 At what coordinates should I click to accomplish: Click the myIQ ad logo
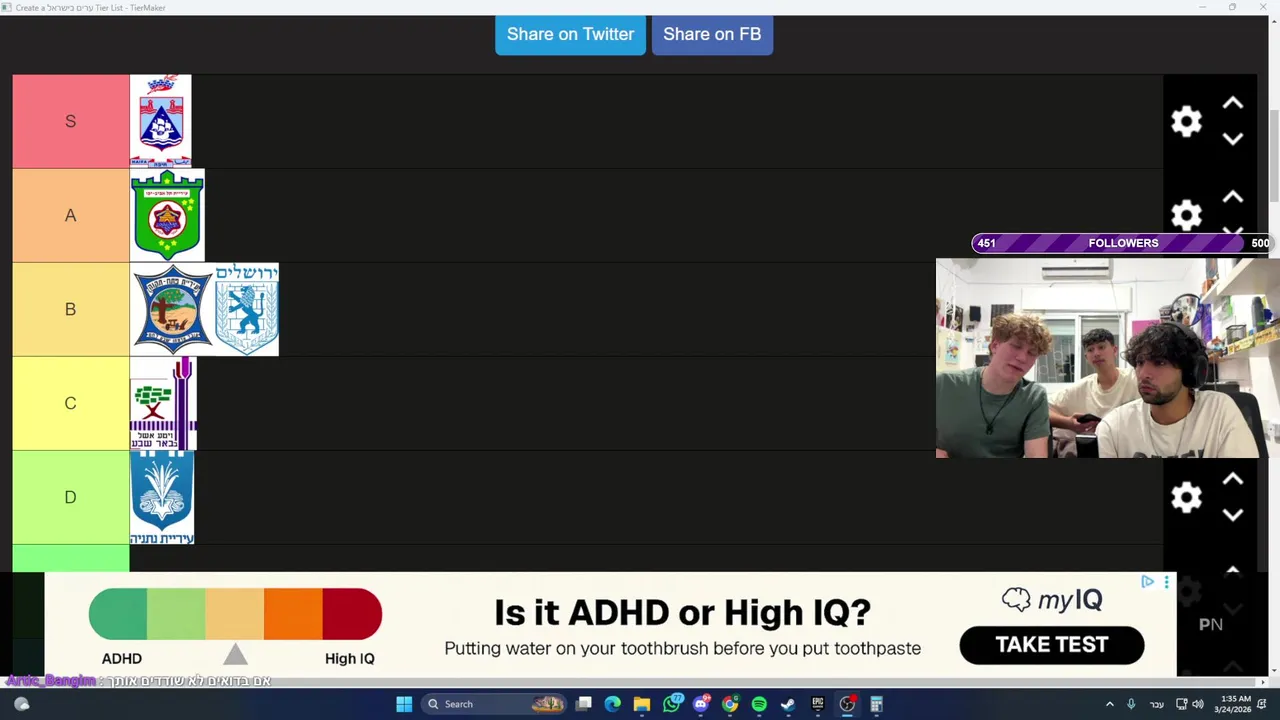click(x=1052, y=599)
